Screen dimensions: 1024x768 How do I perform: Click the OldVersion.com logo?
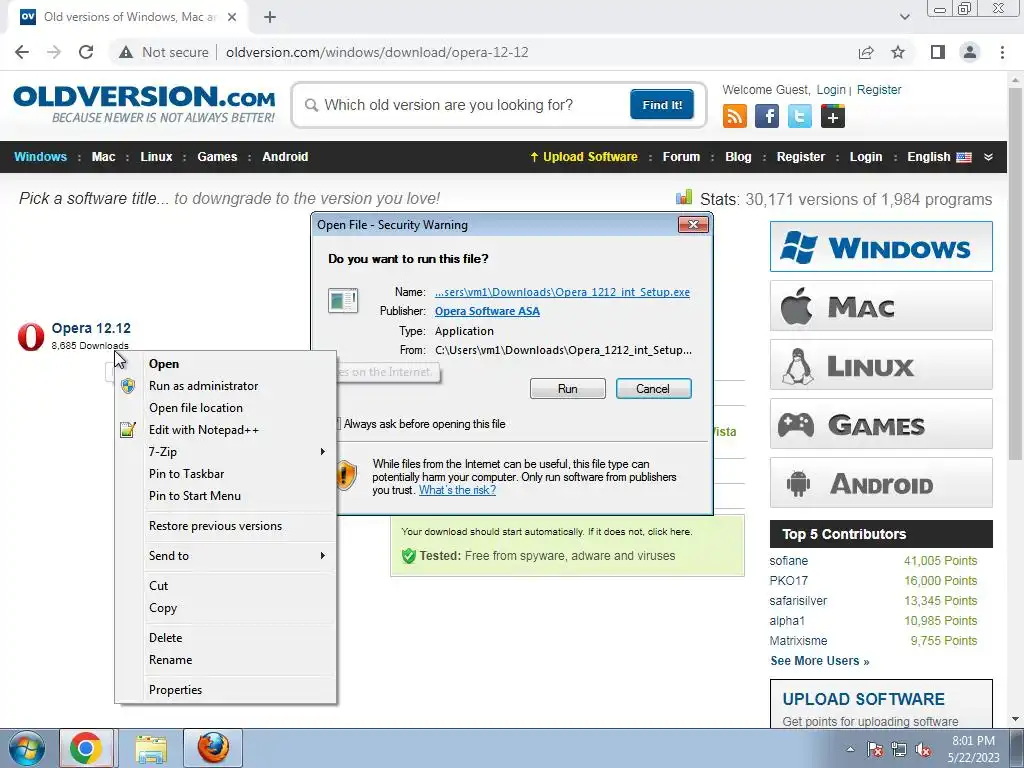coord(144,104)
